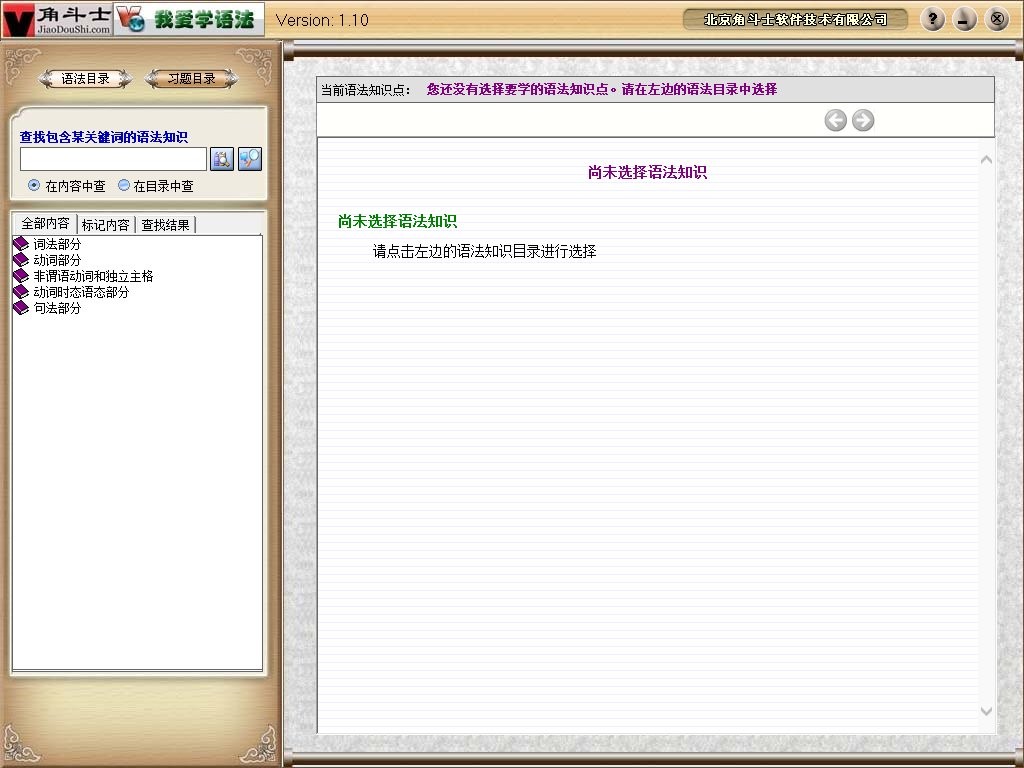Select the 在目录中查 radio button
Image resolution: width=1024 pixels, height=768 pixels.
pos(125,185)
